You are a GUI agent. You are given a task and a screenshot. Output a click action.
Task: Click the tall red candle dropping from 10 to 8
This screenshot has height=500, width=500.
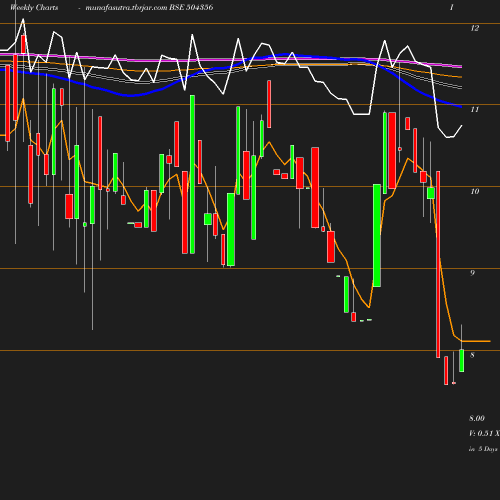438,264
